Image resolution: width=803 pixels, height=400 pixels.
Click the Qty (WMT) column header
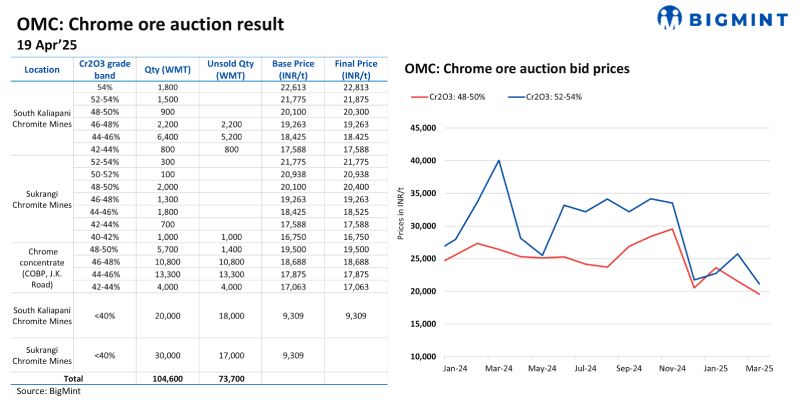click(x=167, y=69)
